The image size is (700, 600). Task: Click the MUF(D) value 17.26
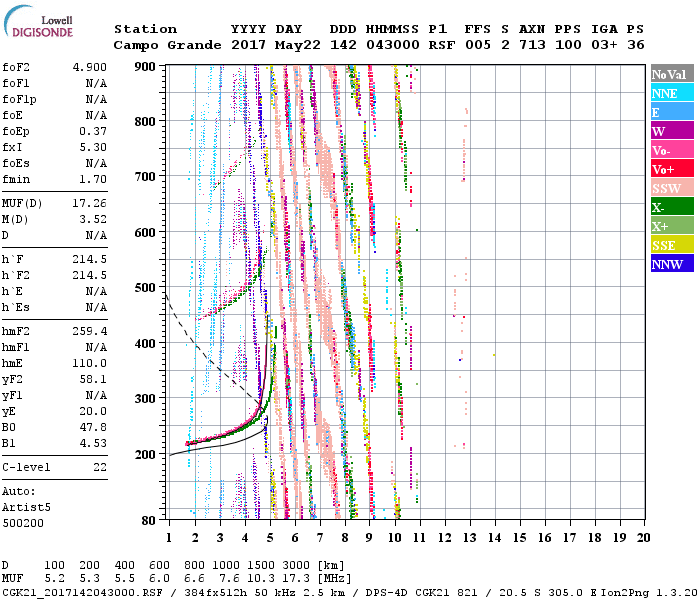click(x=90, y=204)
